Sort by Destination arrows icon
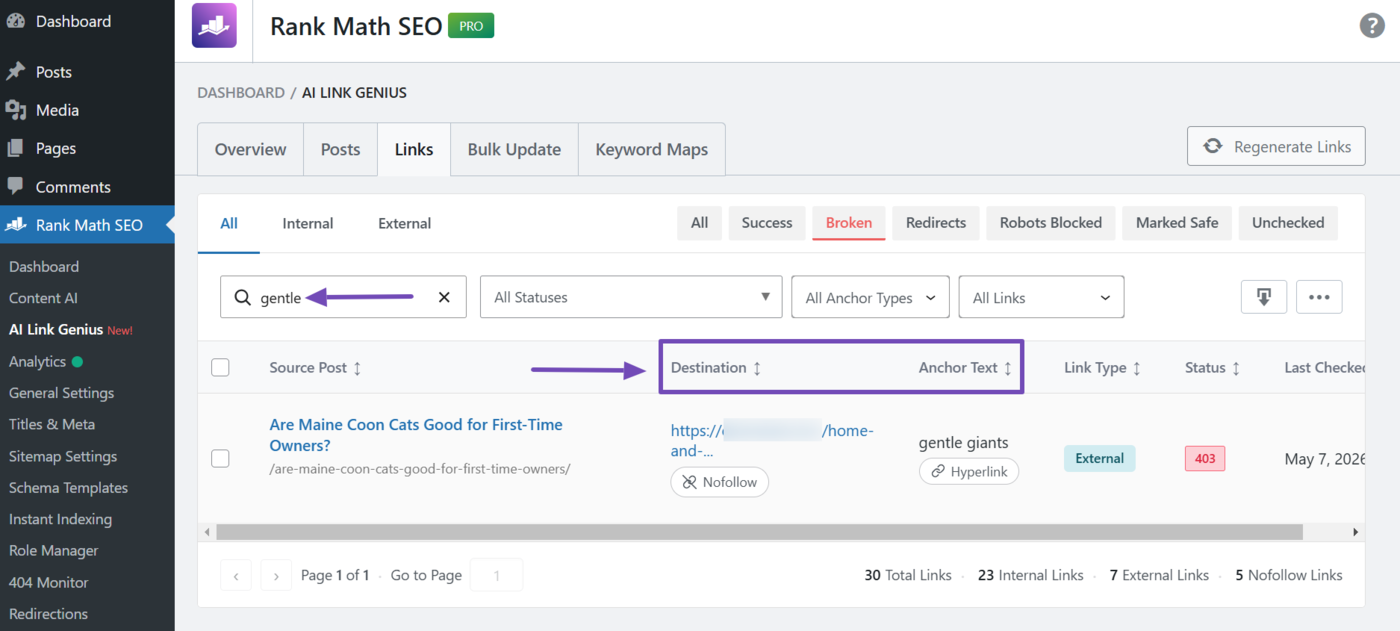The width and height of the screenshot is (1400, 631). click(x=757, y=368)
